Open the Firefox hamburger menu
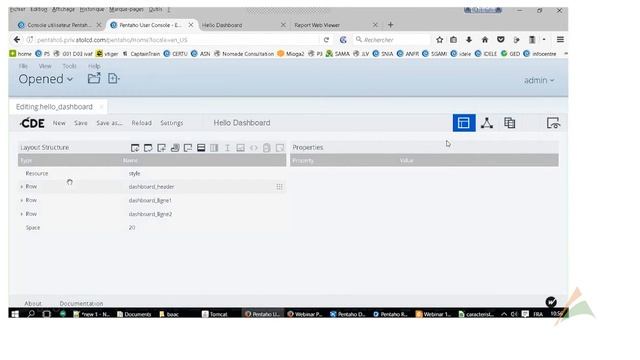The width and height of the screenshot is (640, 360). coord(560,40)
